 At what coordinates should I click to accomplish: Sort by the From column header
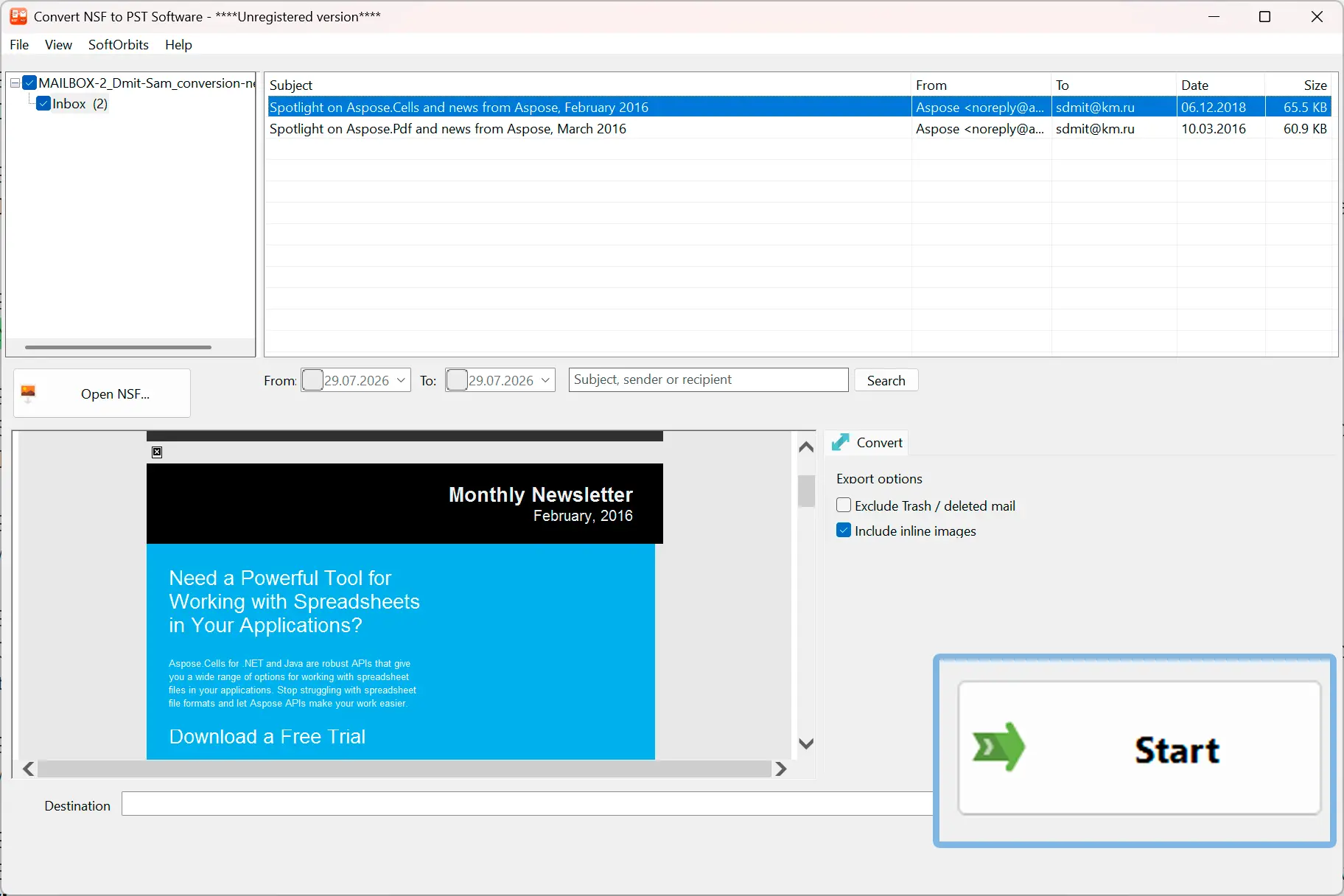[x=981, y=85]
